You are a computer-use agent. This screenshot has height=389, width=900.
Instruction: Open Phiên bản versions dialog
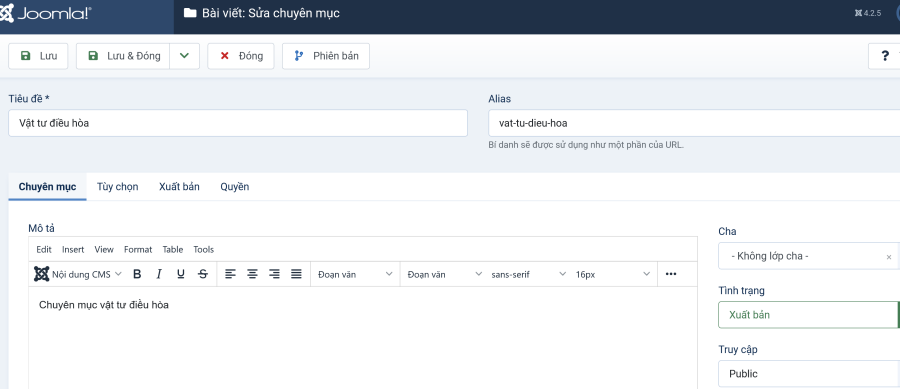click(325, 56)
